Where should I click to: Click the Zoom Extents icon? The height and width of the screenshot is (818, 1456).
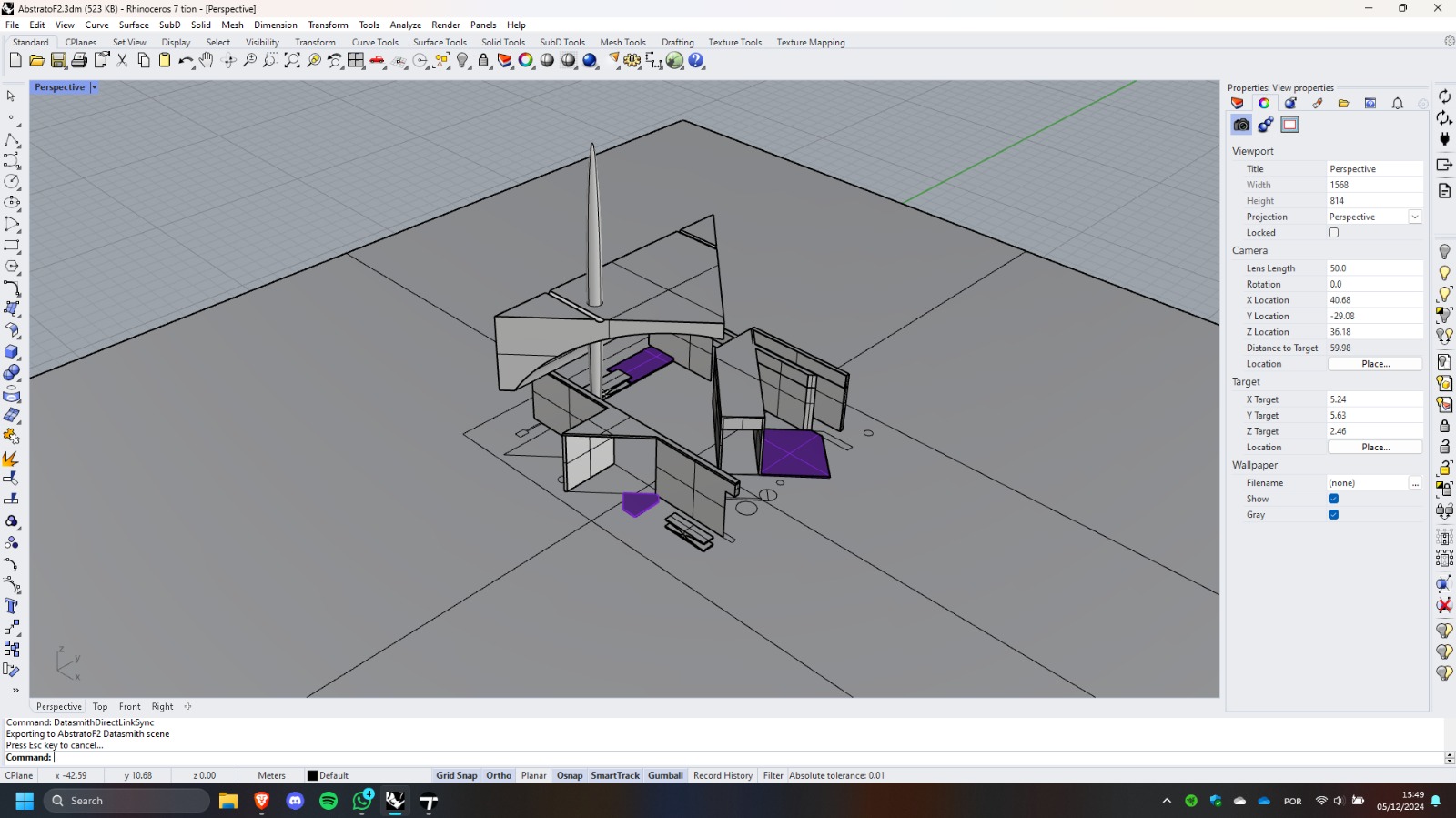coord(292,60)
